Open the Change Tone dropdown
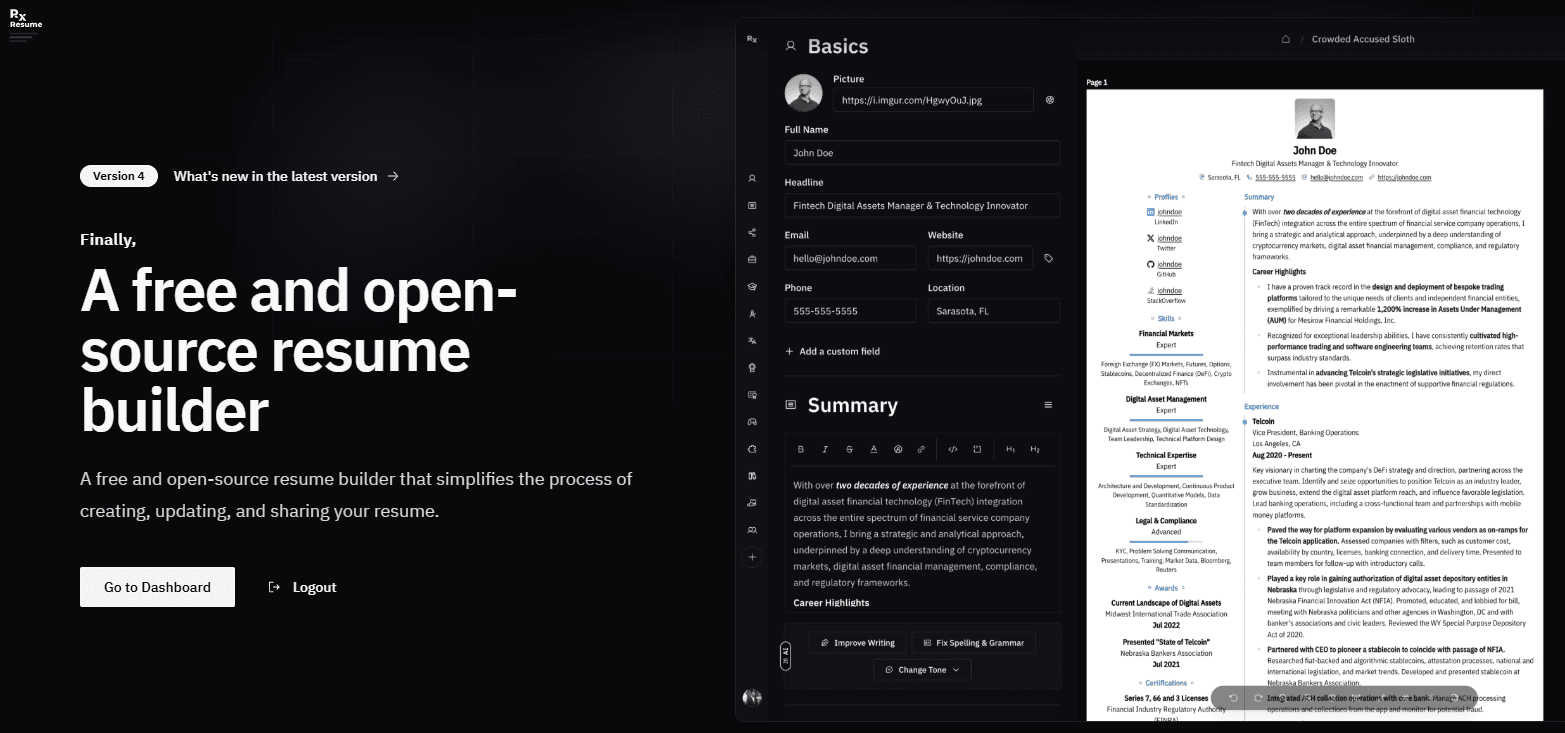The width and height of the screenshot is (1565, 733). (921, 669)
